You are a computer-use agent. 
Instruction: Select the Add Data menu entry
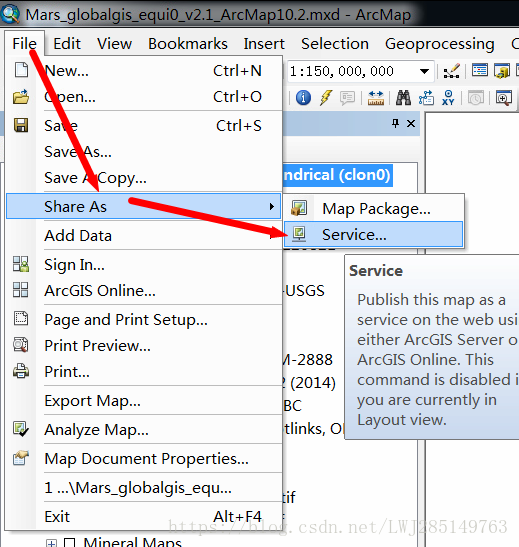coord(144,235)
